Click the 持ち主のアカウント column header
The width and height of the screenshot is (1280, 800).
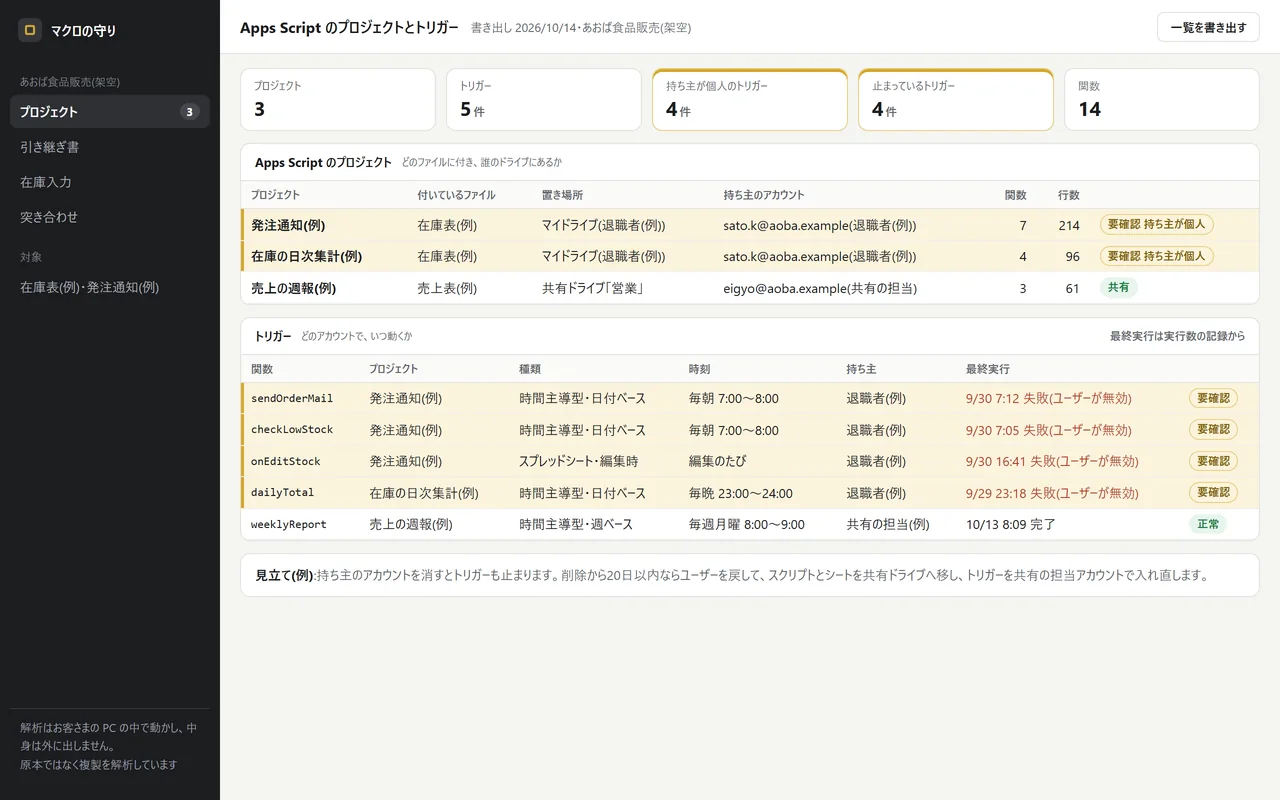click(x=764, y=195)
